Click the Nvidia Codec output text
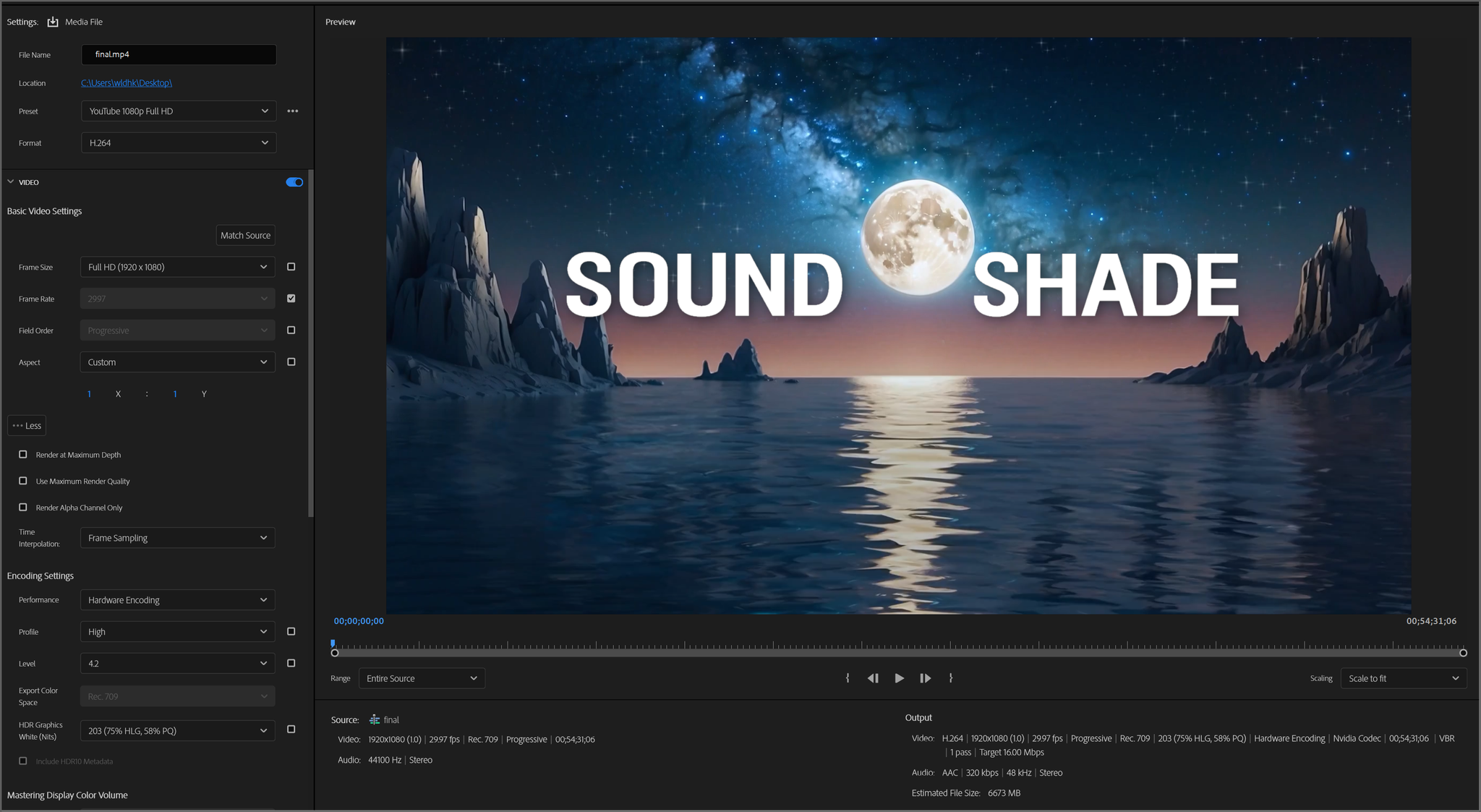Image resolution: width=1481 pixels, height=812 pixels. tap(1357, 738)
